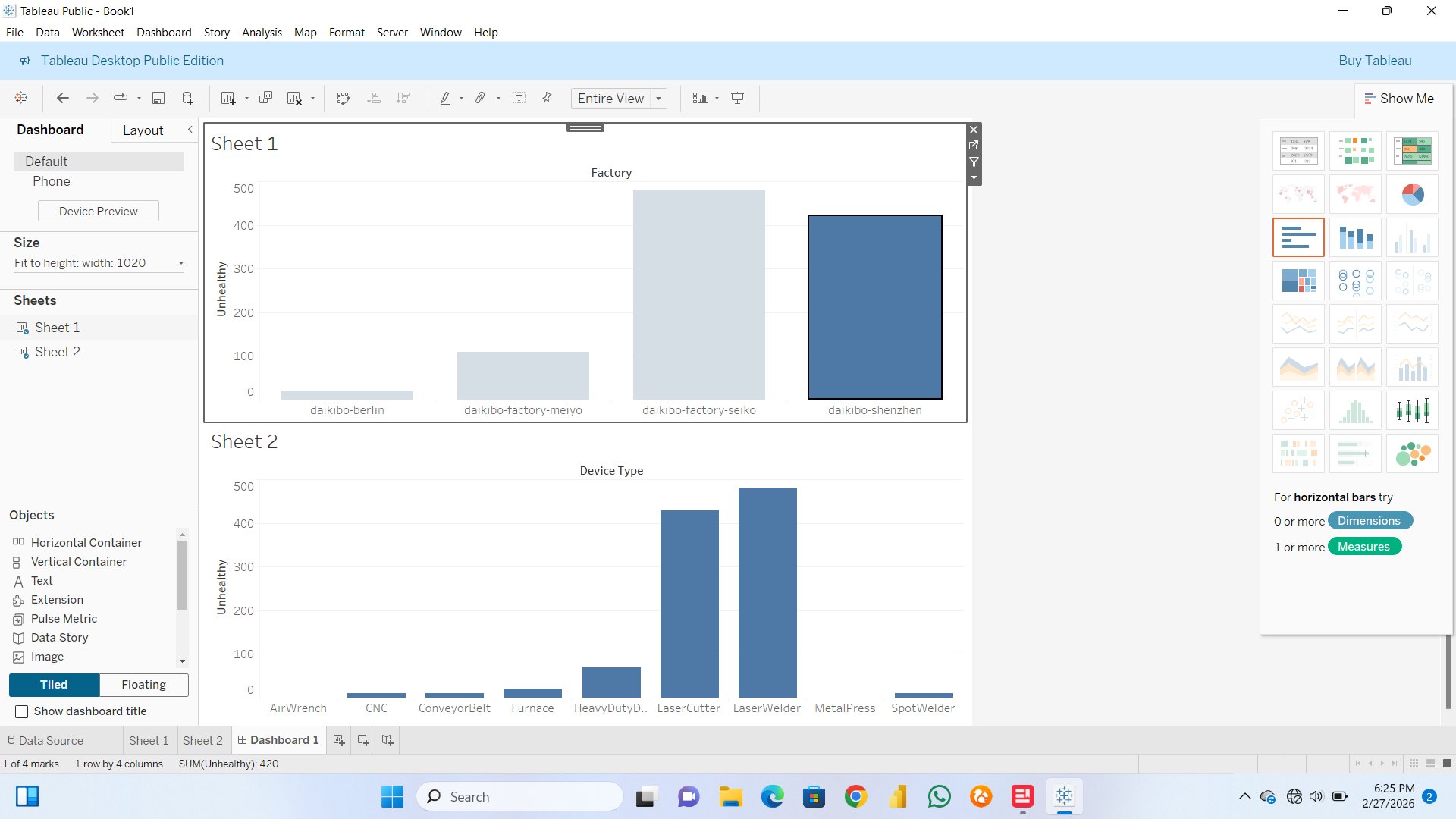Click the Save toolbar icon
This screenshot has width=1456, height=819.
click(x=158, y=98)
